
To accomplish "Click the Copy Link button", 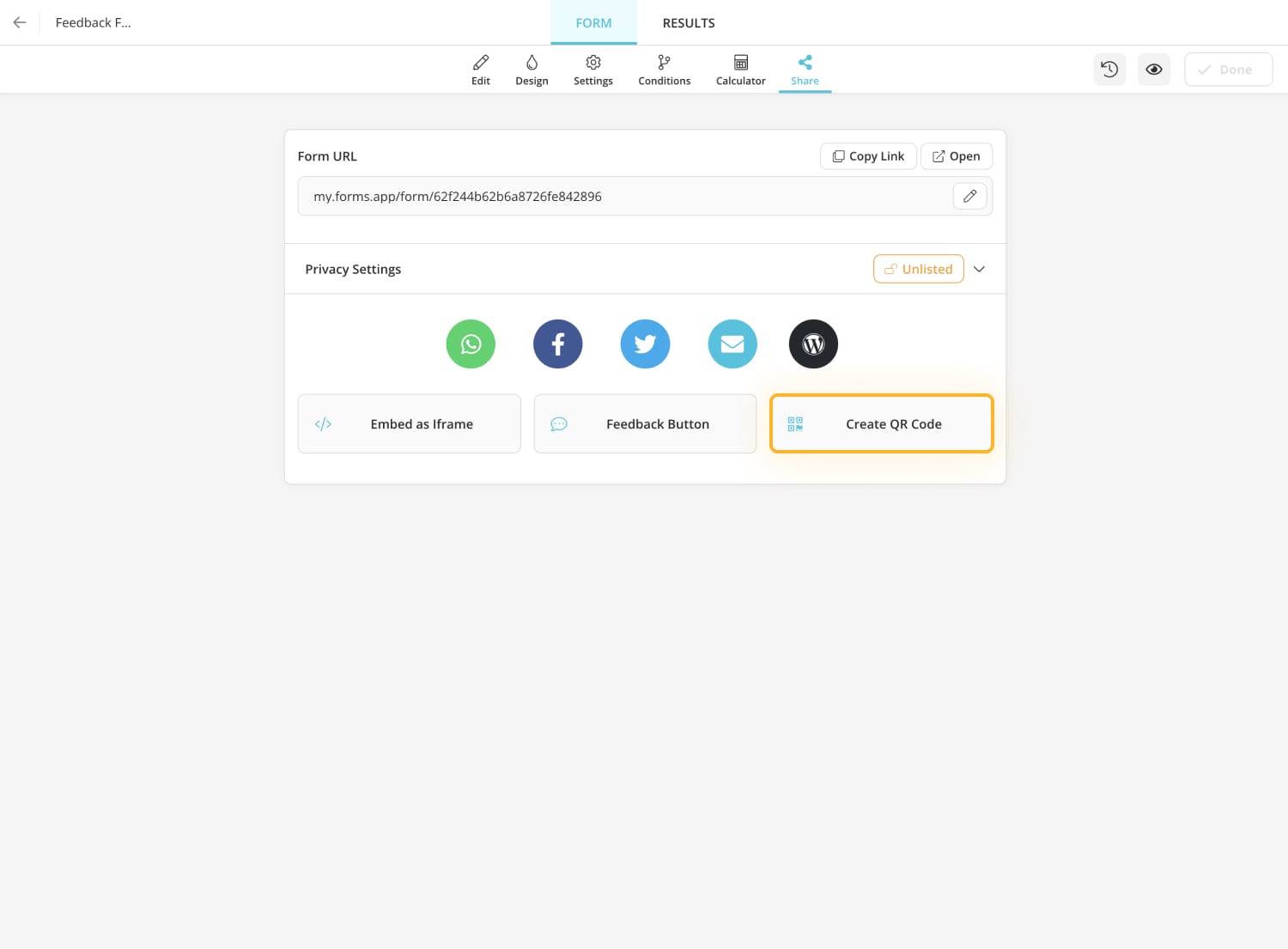I will point(867,155).
